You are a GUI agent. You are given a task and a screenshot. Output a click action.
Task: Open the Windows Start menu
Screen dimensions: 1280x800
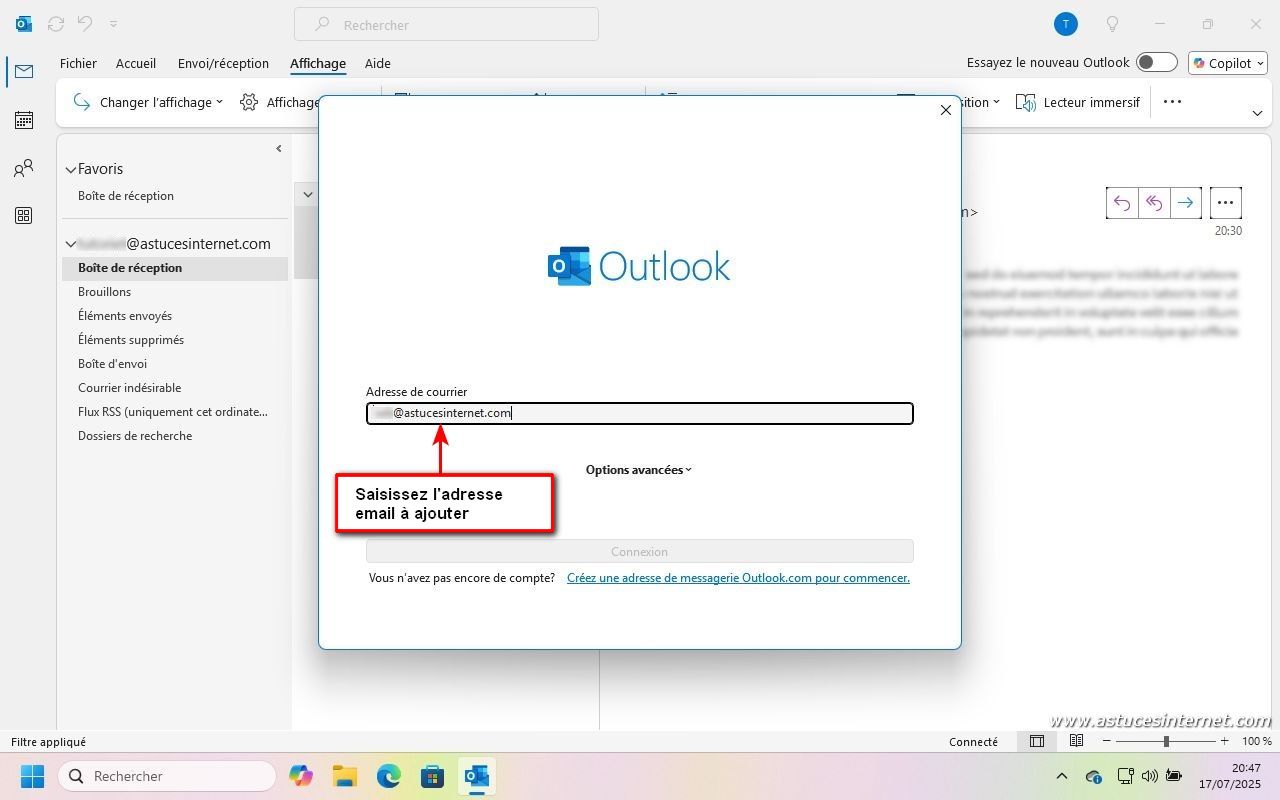32,776
